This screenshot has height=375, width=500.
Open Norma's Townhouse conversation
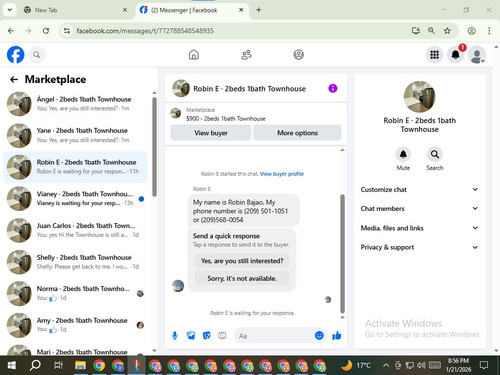point(75,293)
